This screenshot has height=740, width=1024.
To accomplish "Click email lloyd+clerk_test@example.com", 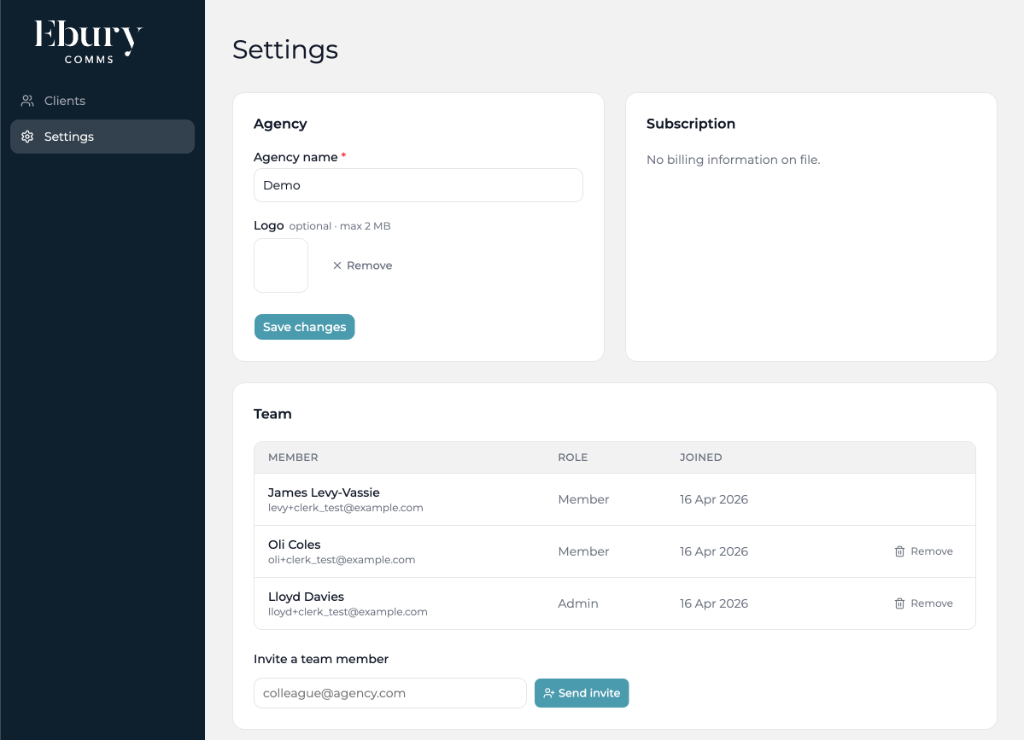I will click(347, 612).
